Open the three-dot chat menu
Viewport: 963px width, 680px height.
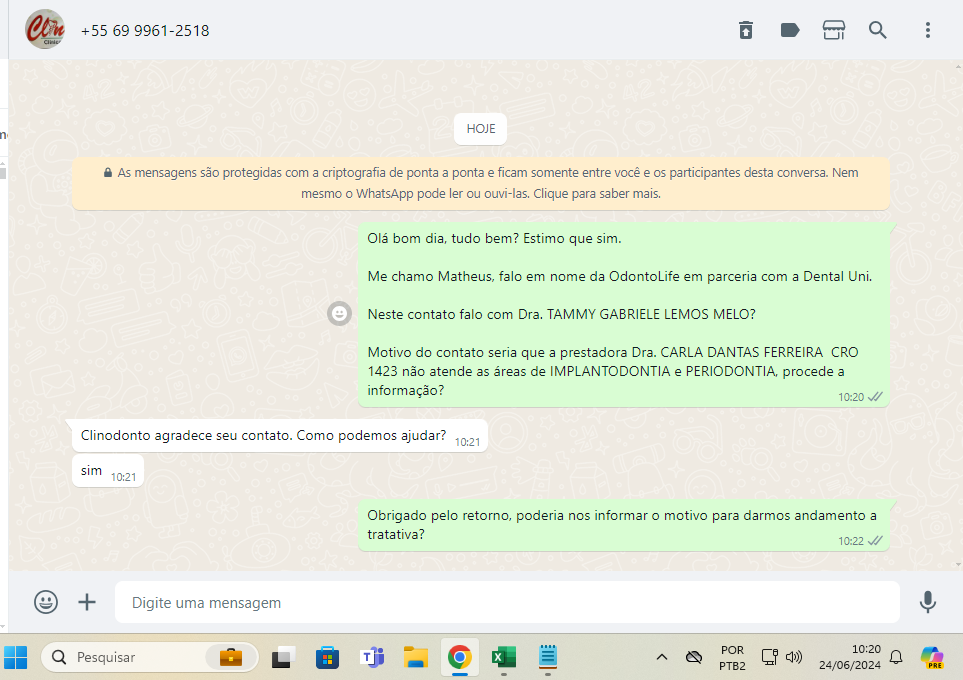[927, 30]
